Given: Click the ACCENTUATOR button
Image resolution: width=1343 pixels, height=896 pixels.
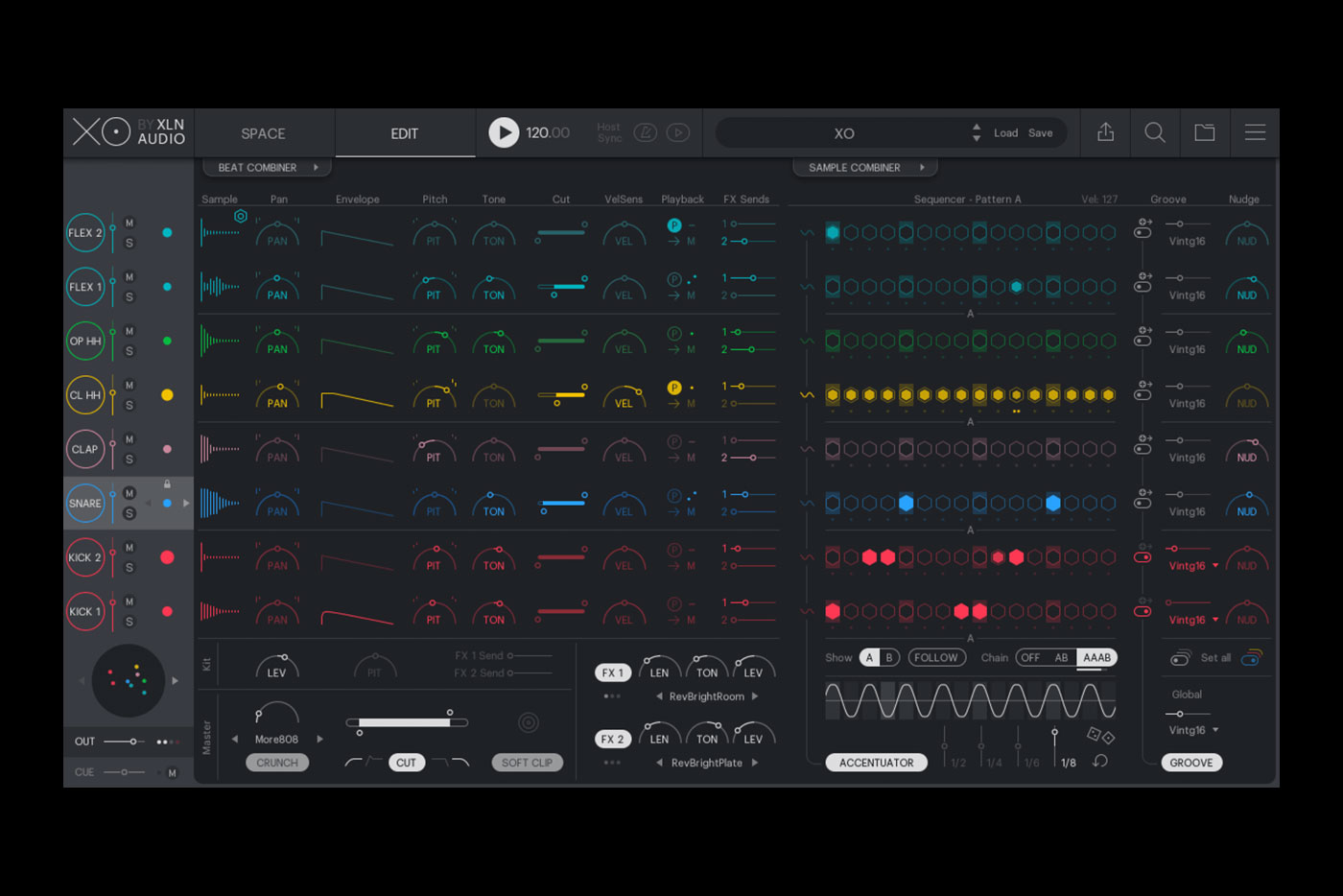Looking at the screenshot, I should point(876,762).
